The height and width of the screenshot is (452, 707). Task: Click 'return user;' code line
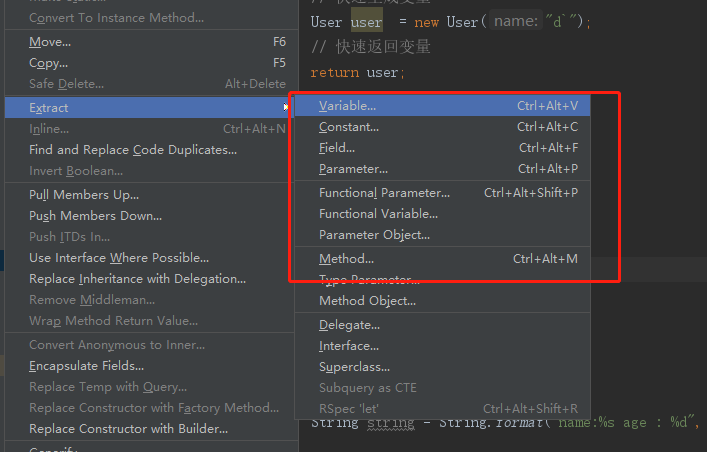pyautogui.click(x=358, y=72)
